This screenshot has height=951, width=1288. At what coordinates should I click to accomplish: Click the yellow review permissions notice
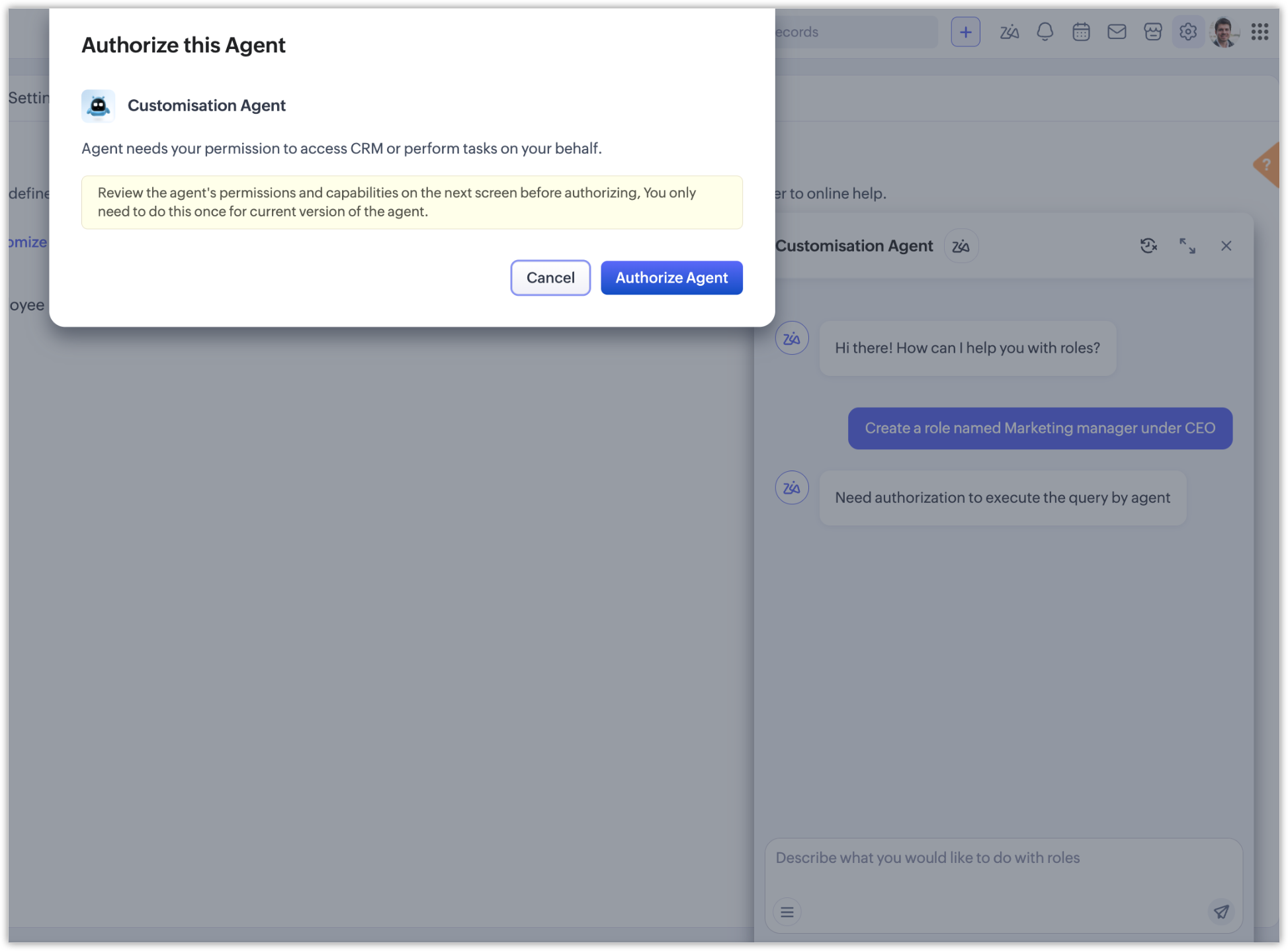(x=411, y=202)
